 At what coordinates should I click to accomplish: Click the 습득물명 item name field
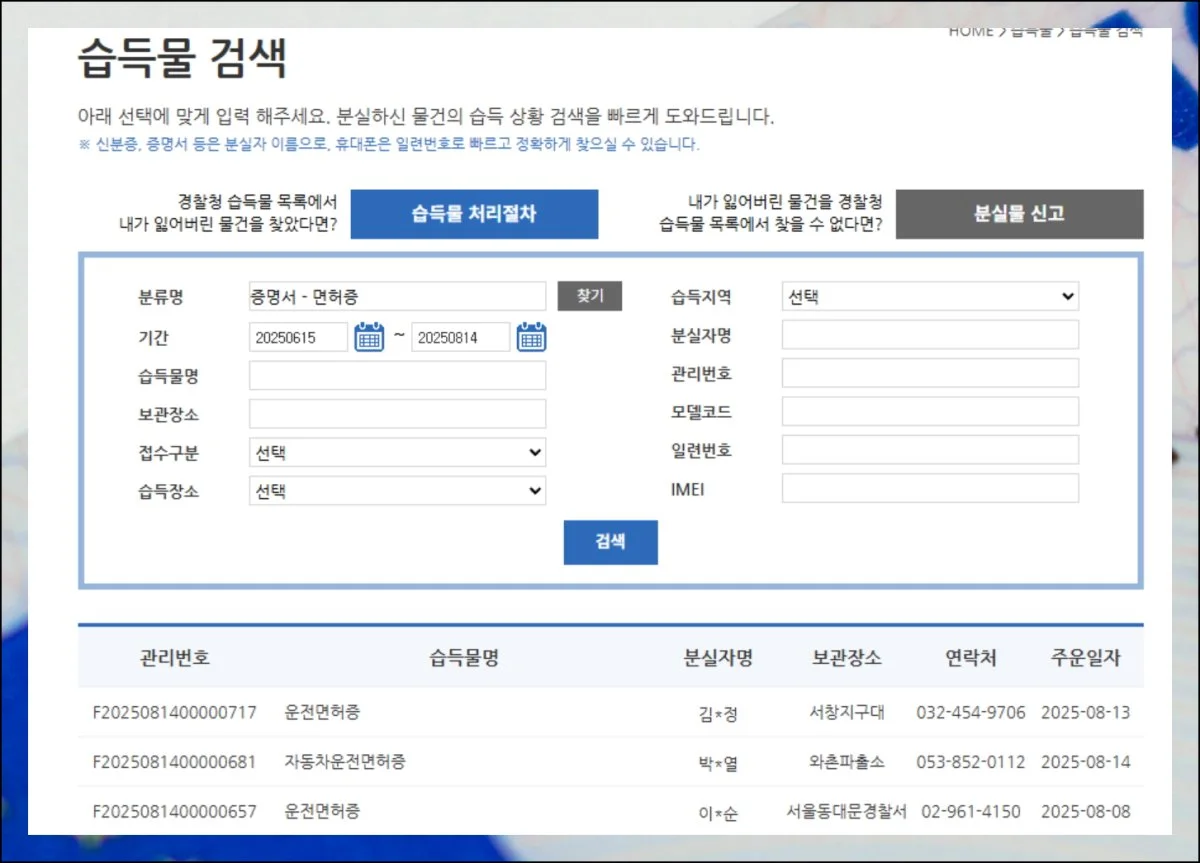pos(397,375)
